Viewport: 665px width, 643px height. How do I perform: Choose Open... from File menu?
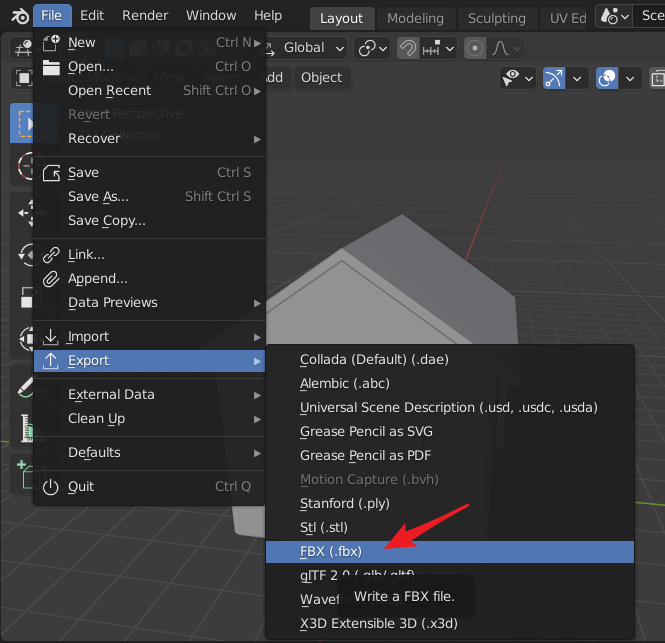[150, 67]
